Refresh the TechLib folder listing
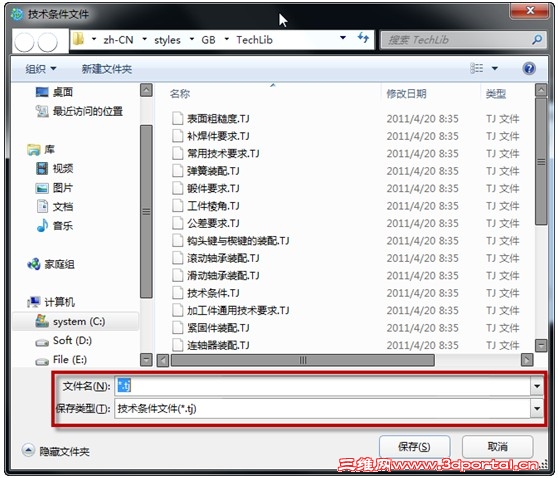 tap(363, 38)
